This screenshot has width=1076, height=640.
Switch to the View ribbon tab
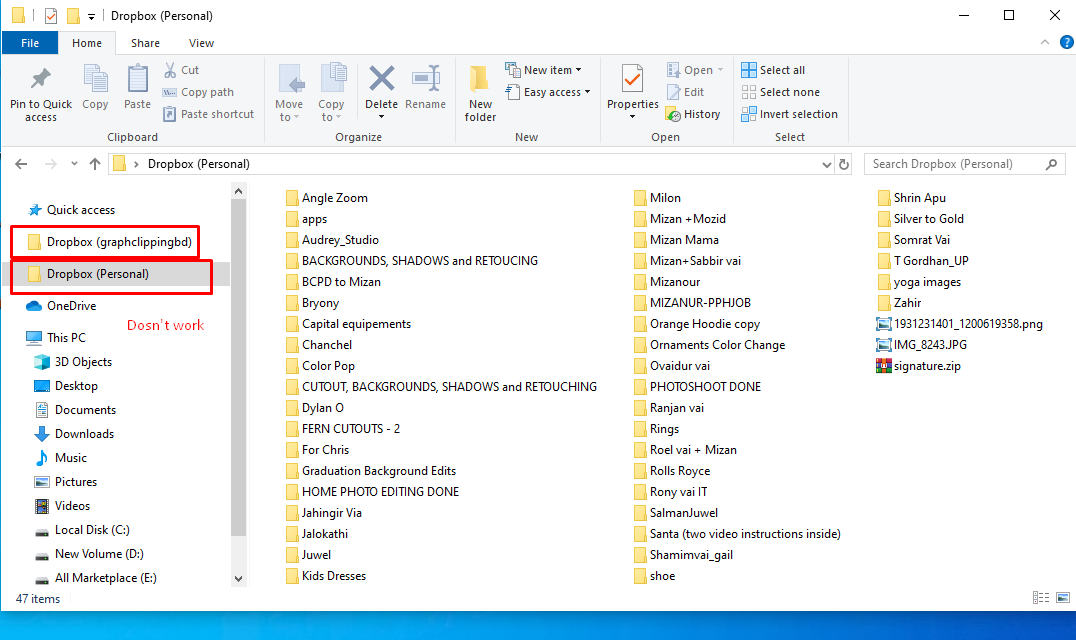pos(201,43)
